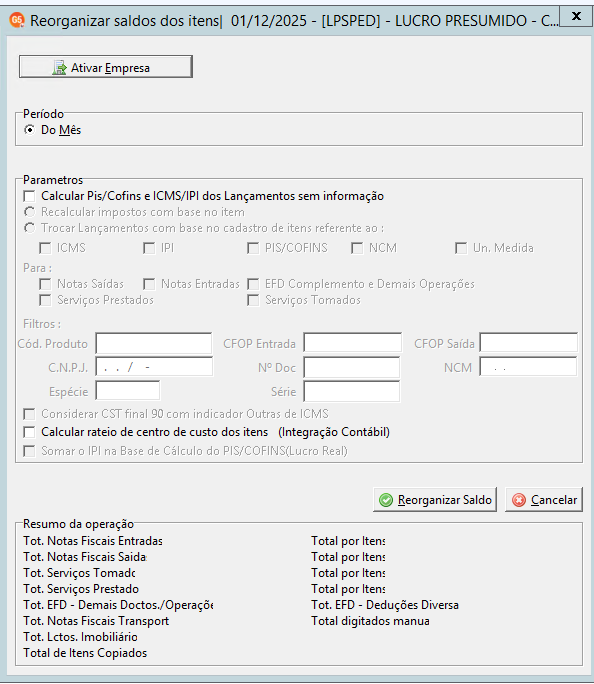Click Tot. Notas Fiscais Transport label
Screen dimensions: 594x684
point(96,621)
